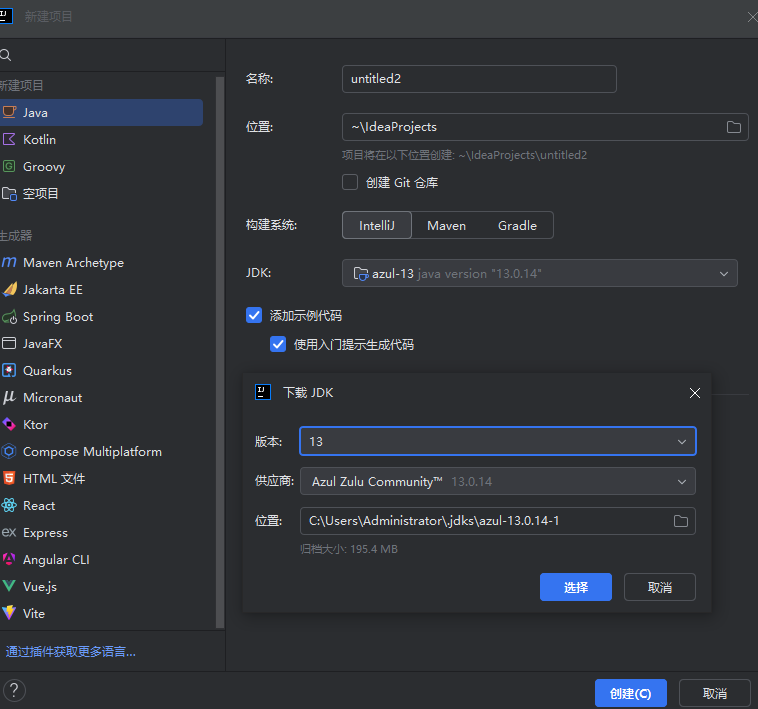Click the blue 选择 button

[x=576, y=587]
